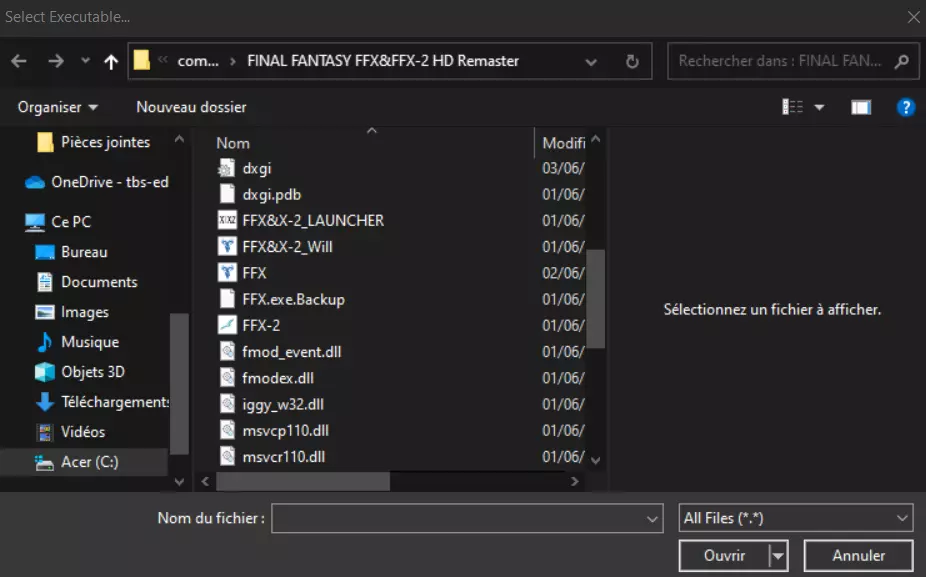The height and width of the screenshot is (577, 926).
Task: Click the FFX-2 file icon
Action: [x=227, y=325]
